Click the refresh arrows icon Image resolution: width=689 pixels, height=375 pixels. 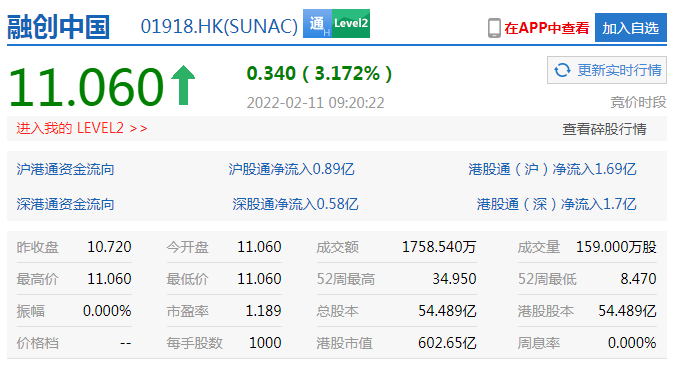(x=562, y=70)
